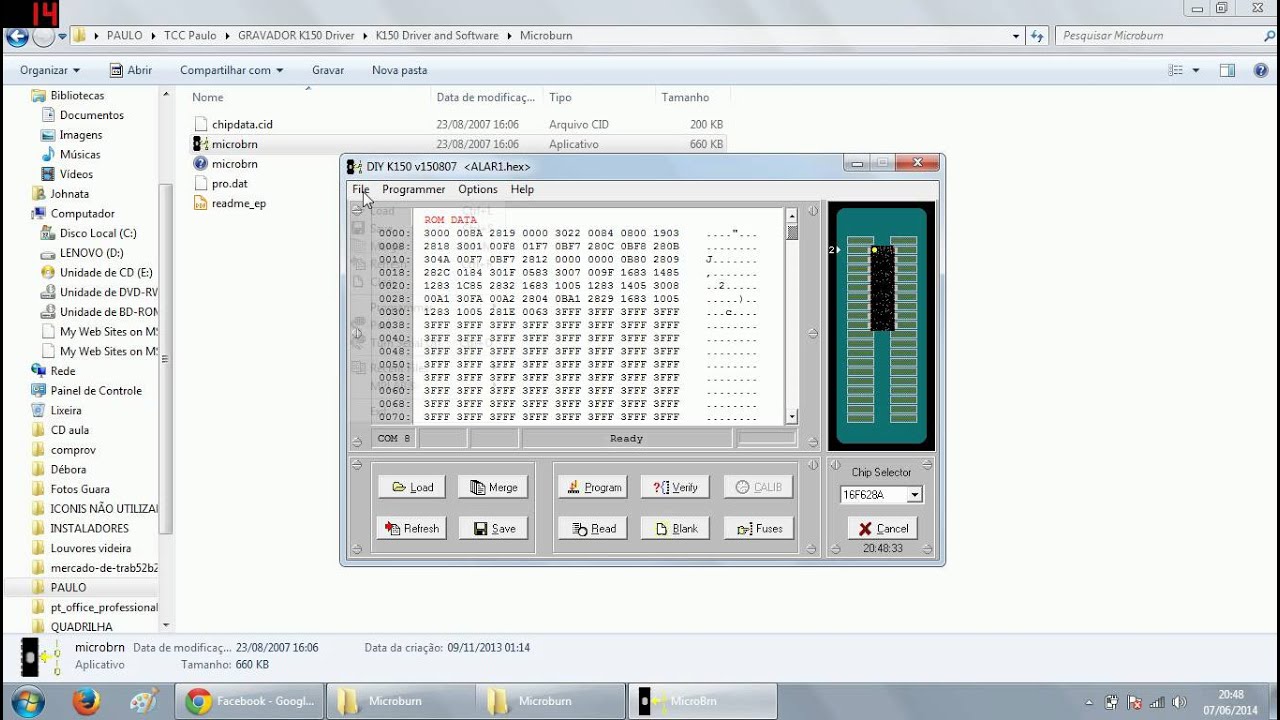1280x720 pixels.
Task: Select the microbrn application file
Action: (234, 144)
